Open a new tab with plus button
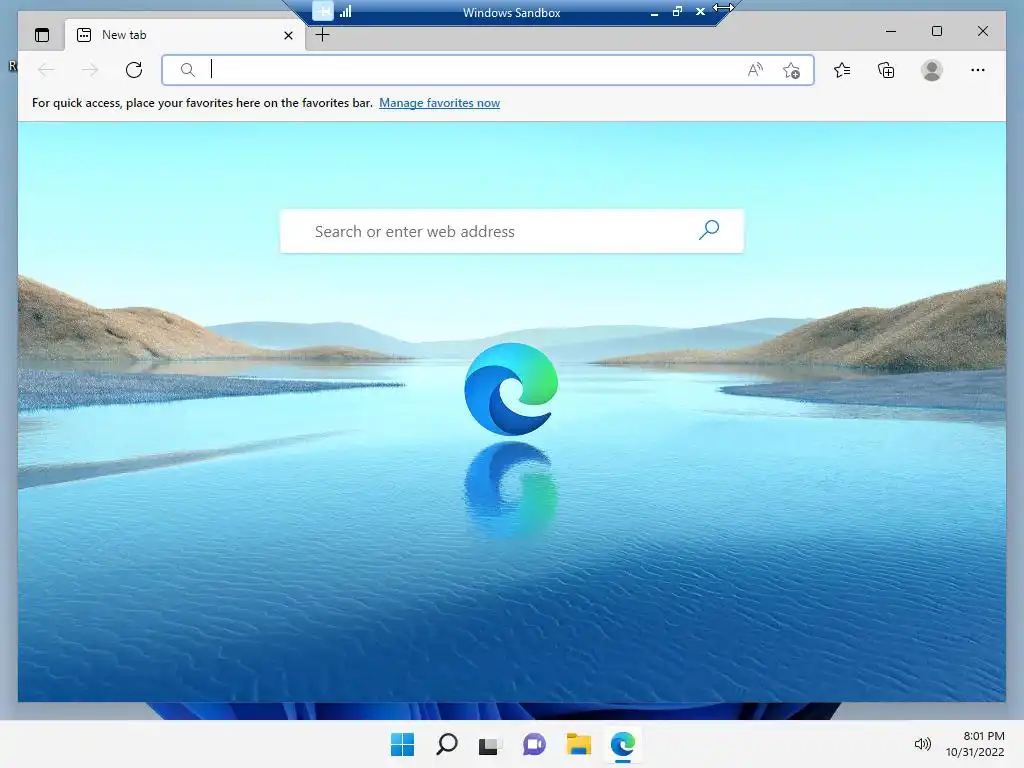The image size is (1024, 768). (x=323, y=35)
